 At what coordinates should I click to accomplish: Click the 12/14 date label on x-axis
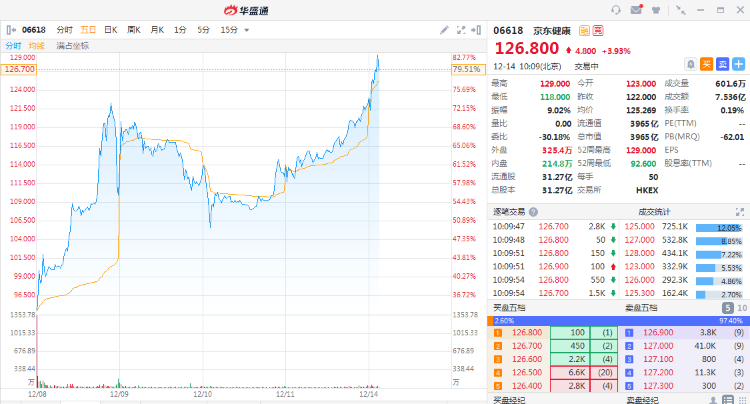coord(368,394)
